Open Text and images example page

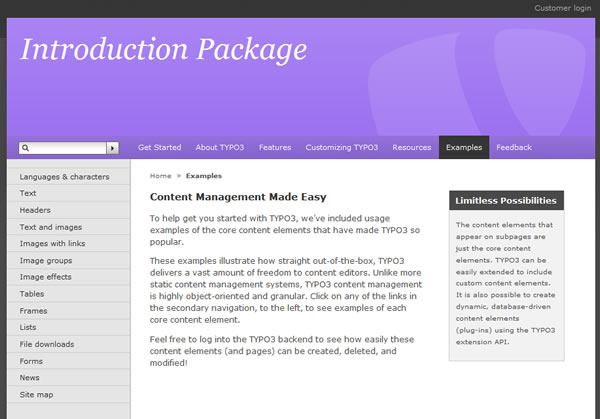[51, 227]
